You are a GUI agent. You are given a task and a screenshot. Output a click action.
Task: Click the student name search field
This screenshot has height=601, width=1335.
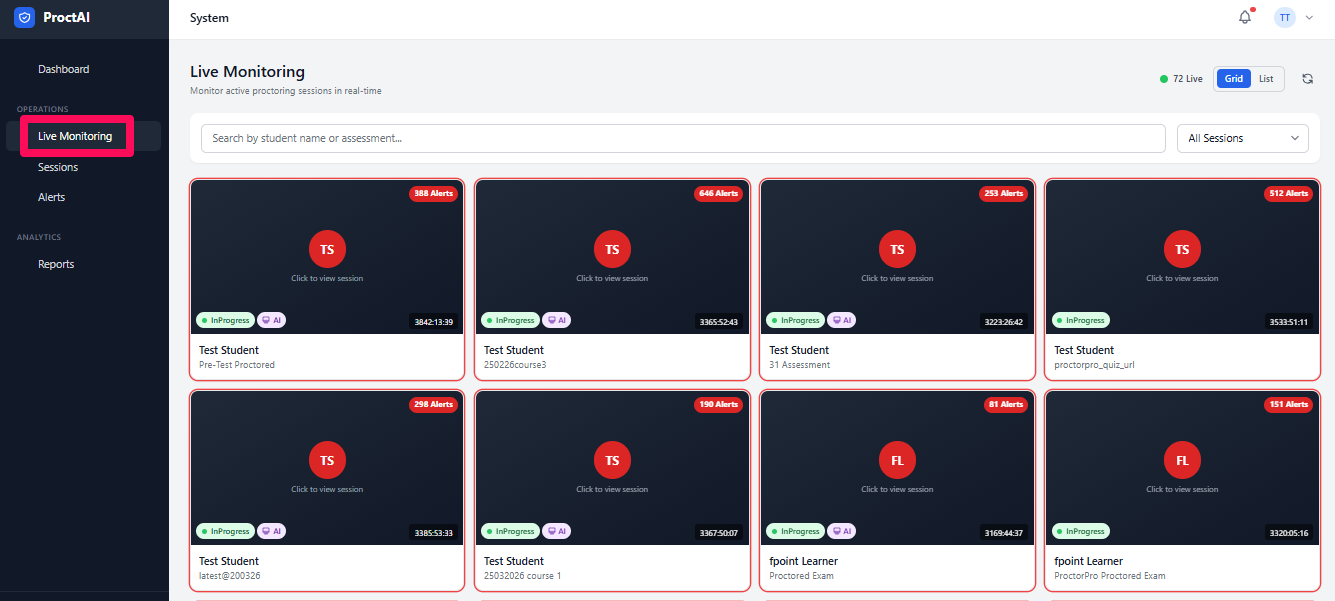(683, 138)
